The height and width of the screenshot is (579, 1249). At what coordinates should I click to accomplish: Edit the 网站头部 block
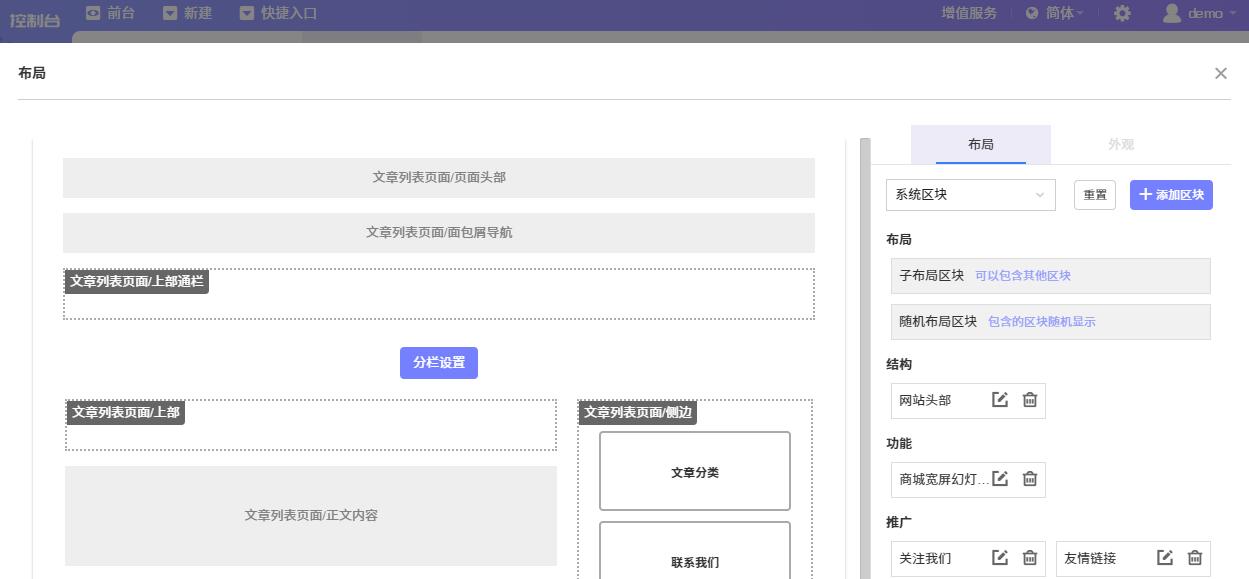point(1000,400)
